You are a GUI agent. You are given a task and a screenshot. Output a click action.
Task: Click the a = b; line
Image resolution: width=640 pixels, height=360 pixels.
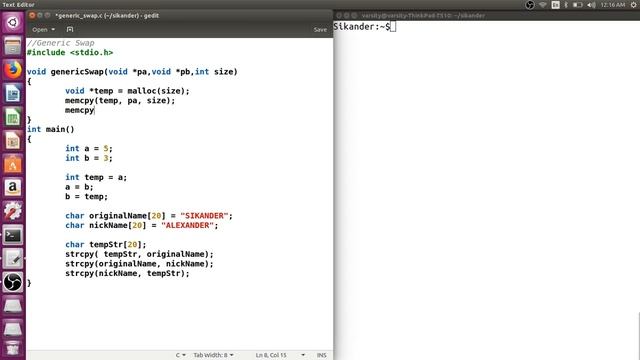click(79, 187)
